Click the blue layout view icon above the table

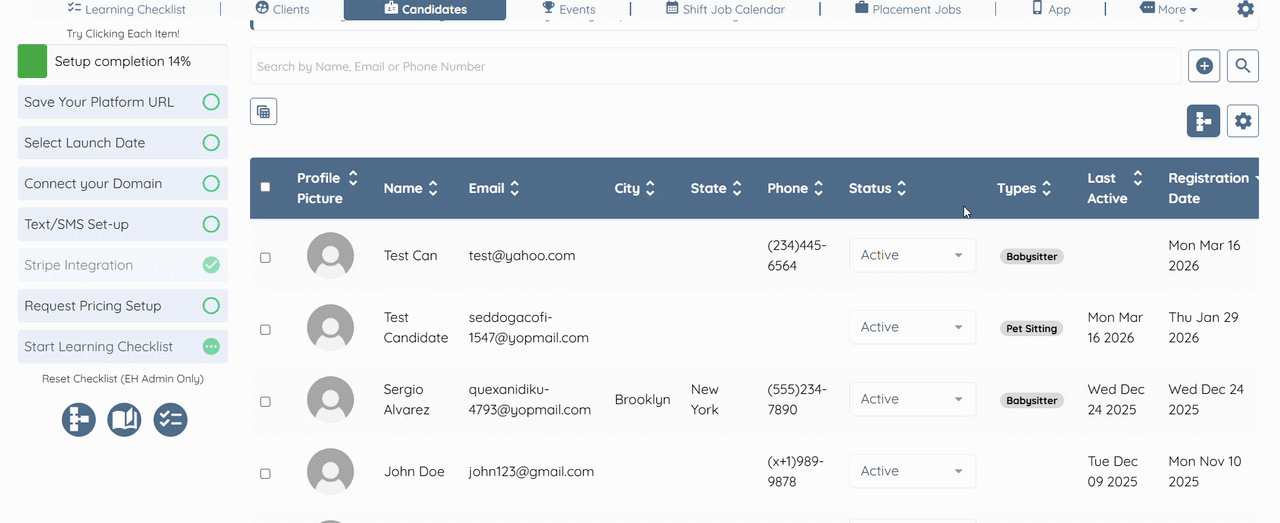tap(1203, 121)
